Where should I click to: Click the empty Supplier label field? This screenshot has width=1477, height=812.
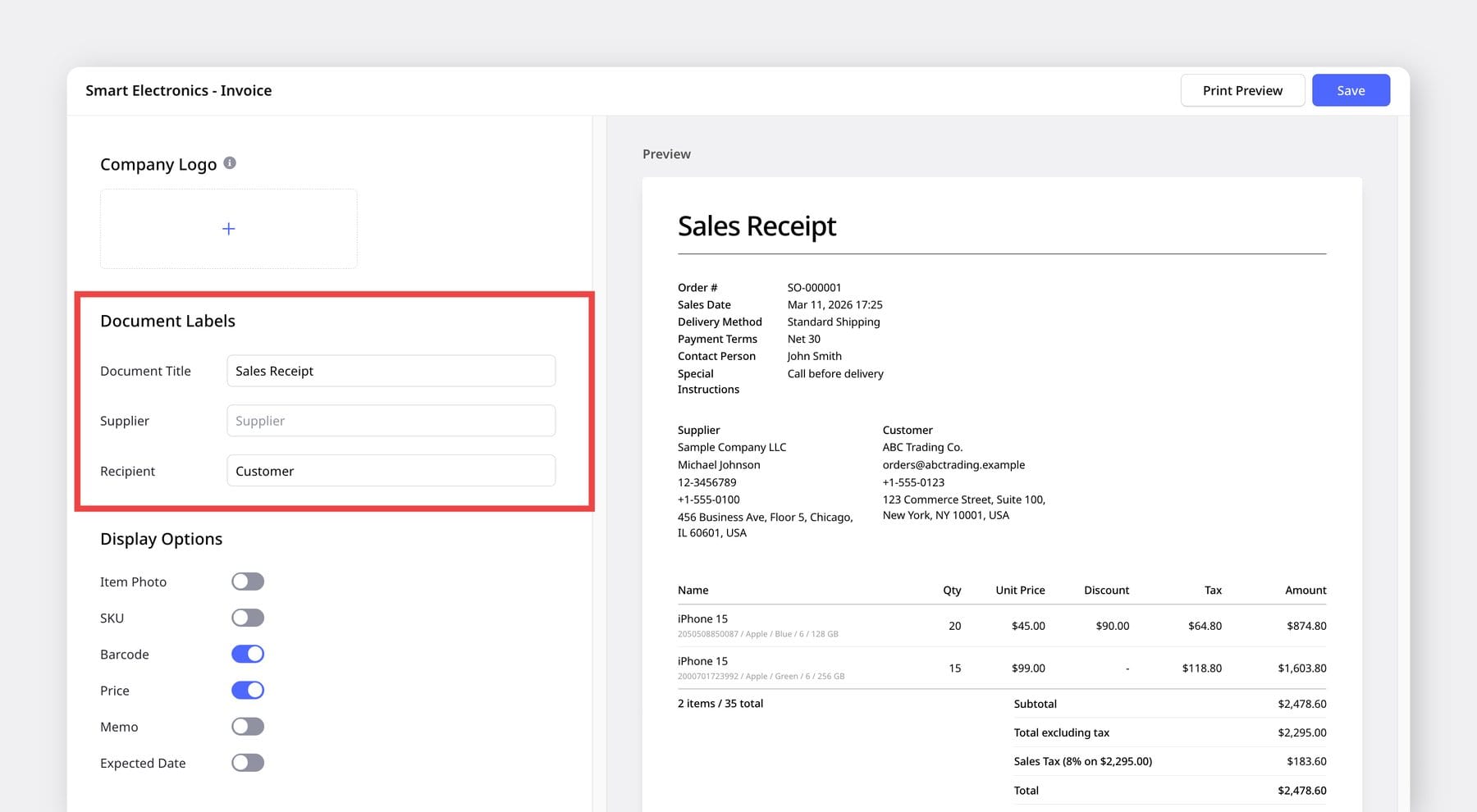tap(391, 420)
